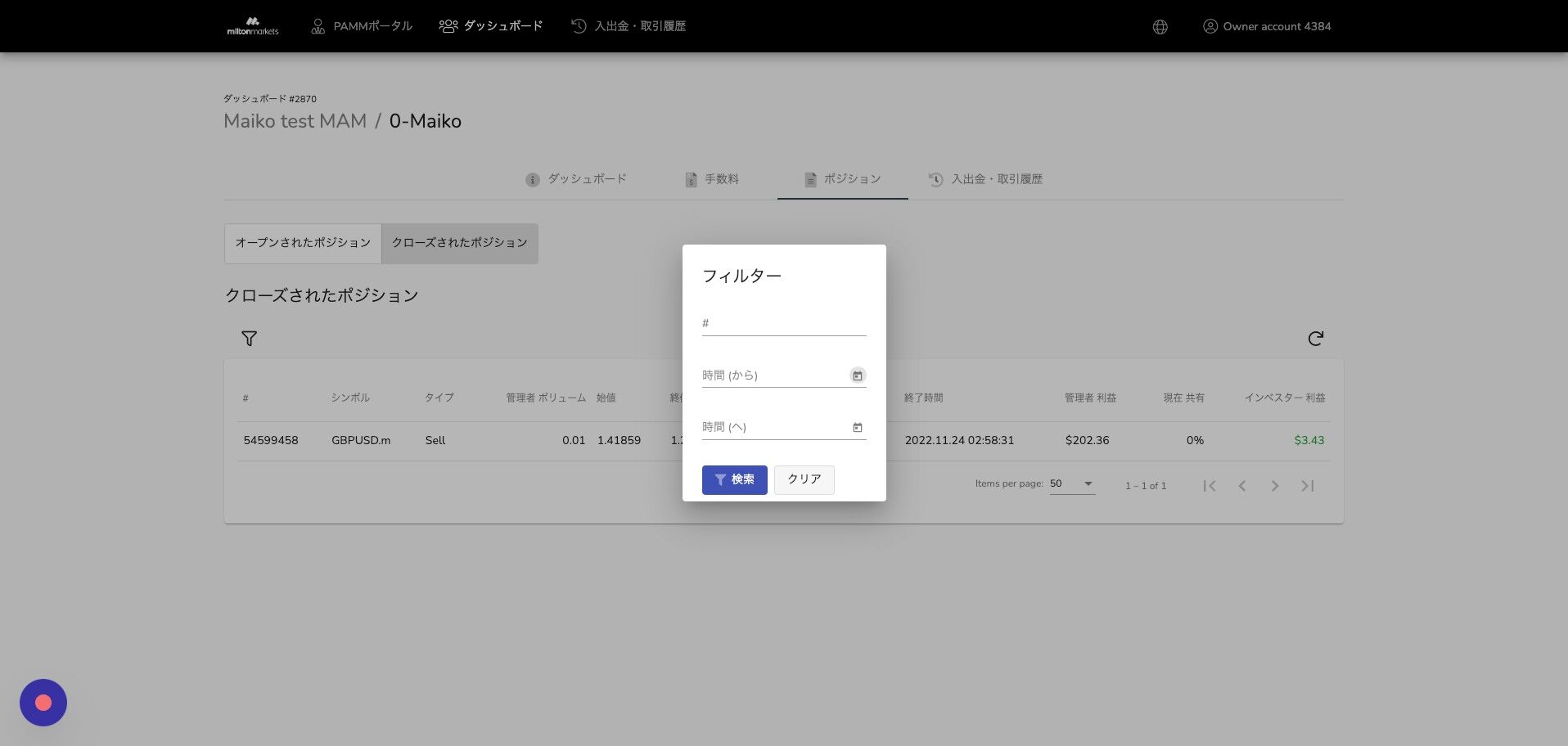
Task: Open the Items per page dropdown
Action: 1072,483
